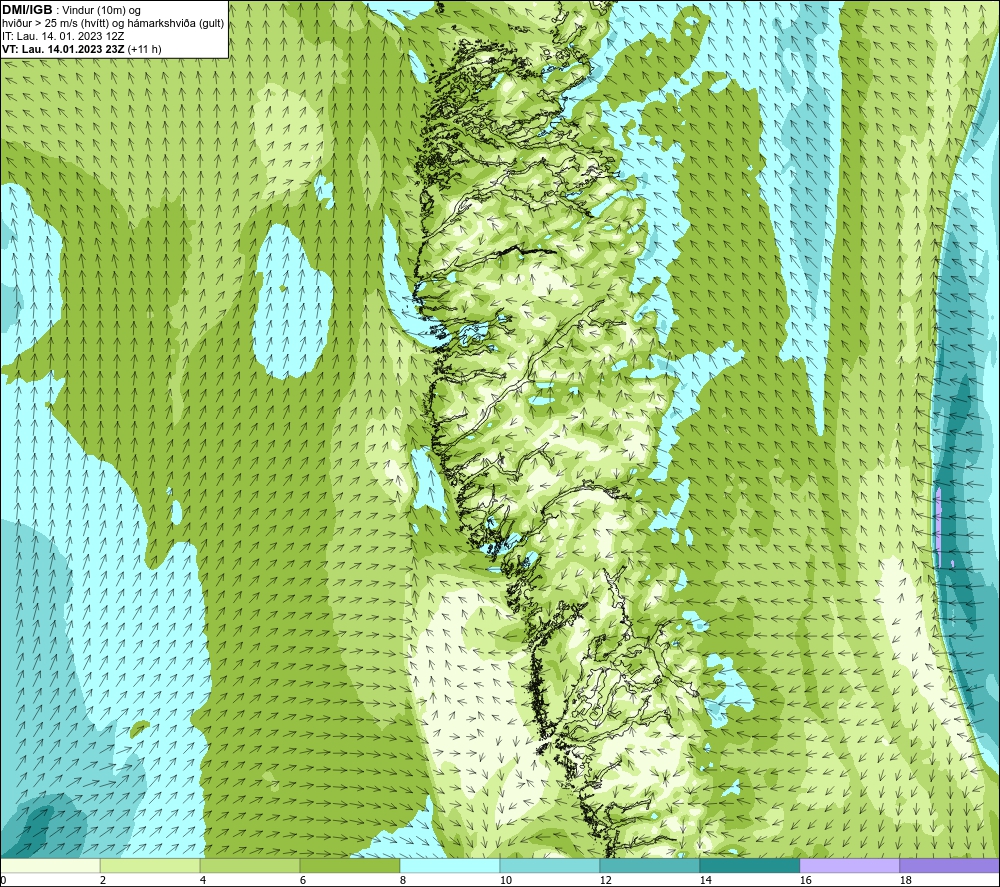1000x887 pixels.
Task: Click the initial time 'IT: Lau. 14. 01. 2023 12Z'
Action: pyautogui.click(x=62, y=36)
